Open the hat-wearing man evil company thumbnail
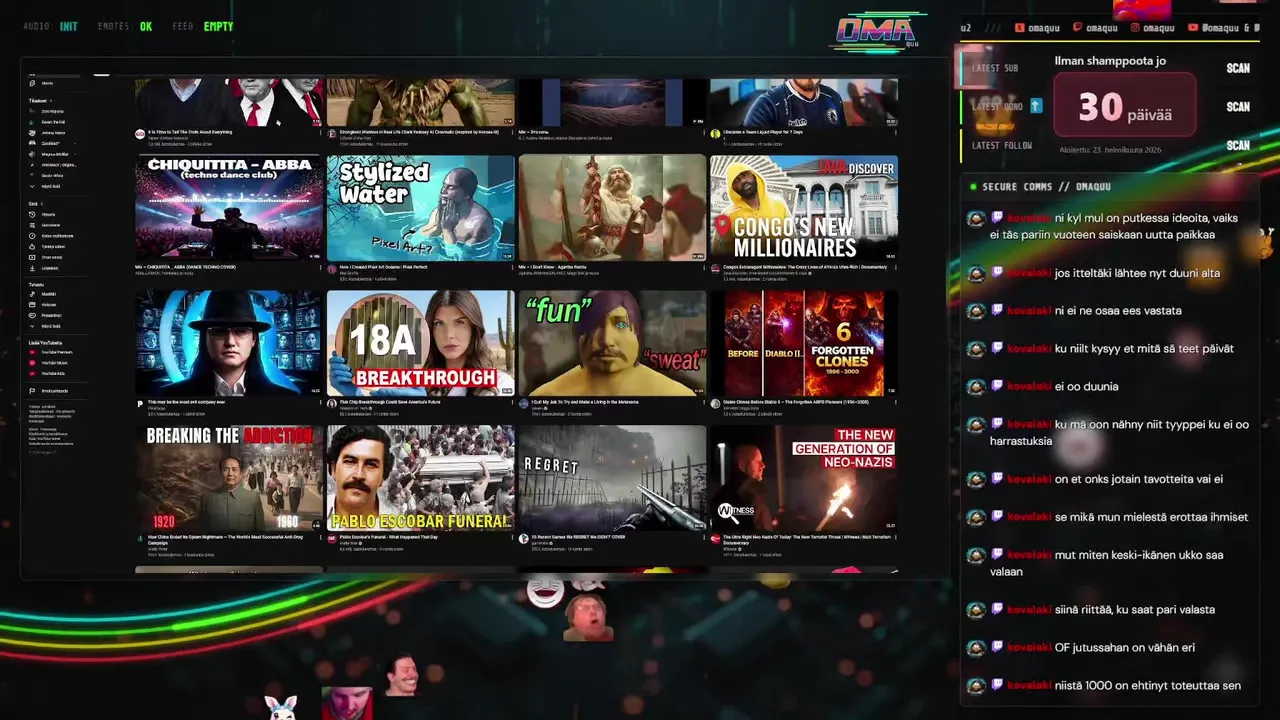 (x=229, y=343)
